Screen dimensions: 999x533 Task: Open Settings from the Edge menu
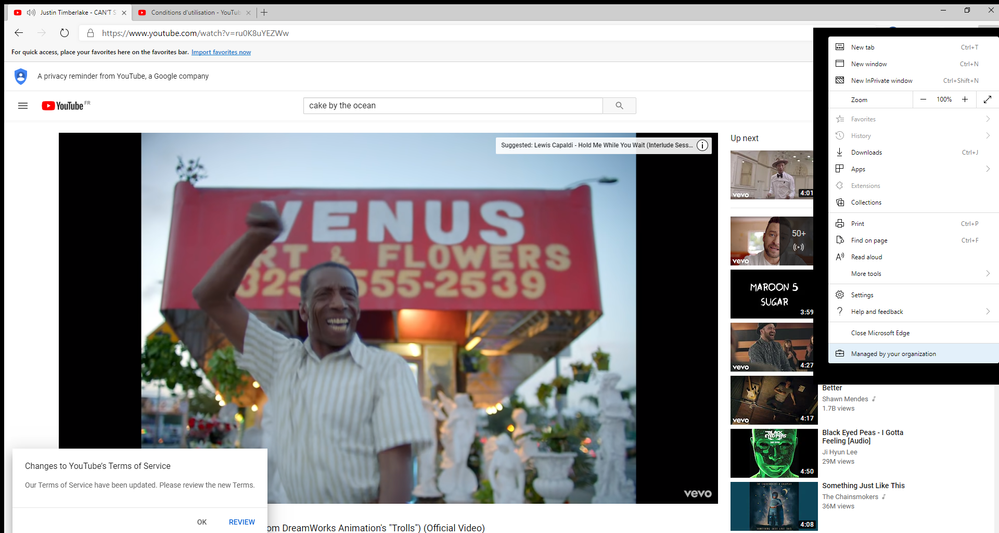(x=914, y=295)
